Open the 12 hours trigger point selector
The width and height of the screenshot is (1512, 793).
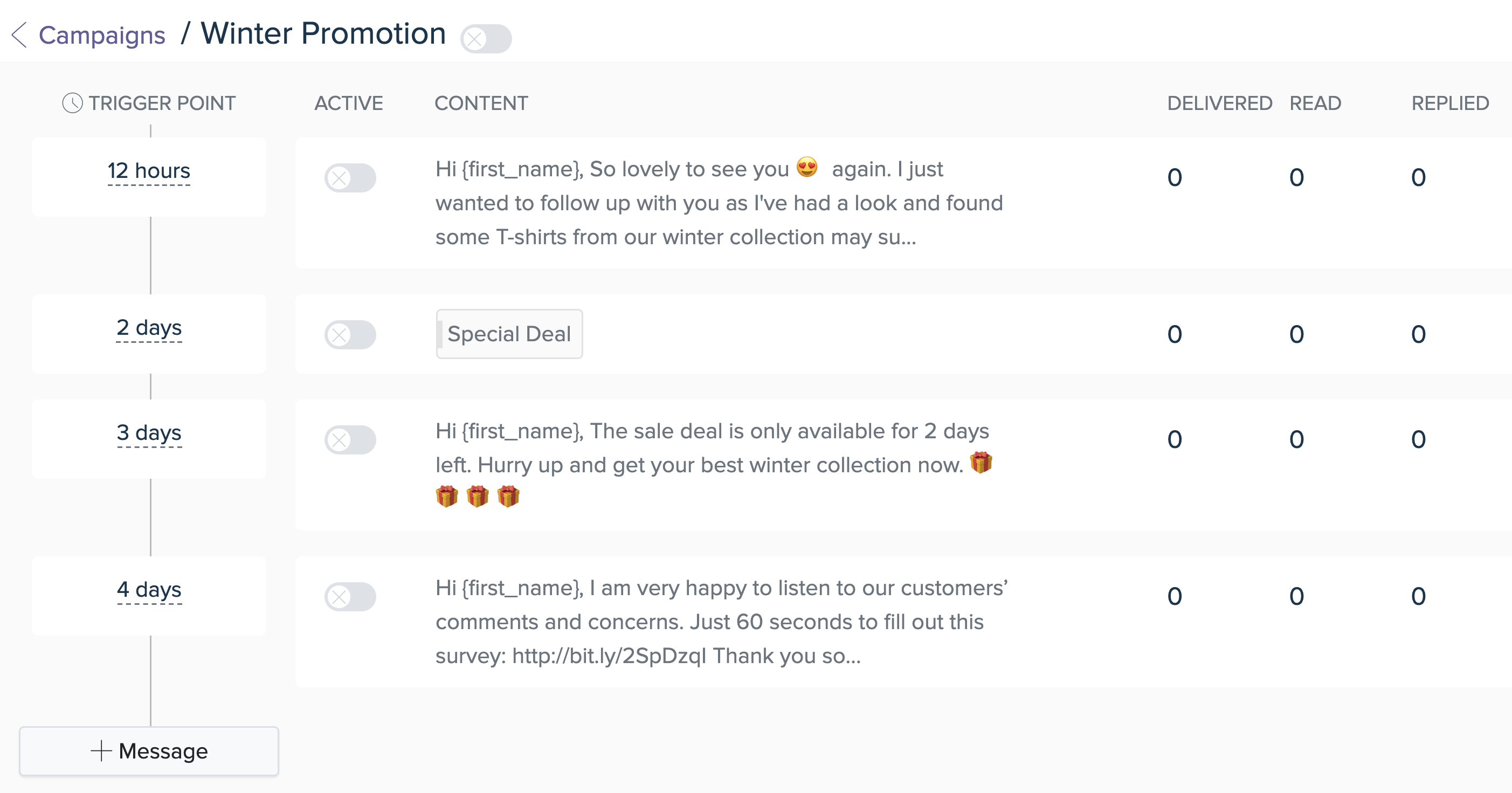[149, 171]
